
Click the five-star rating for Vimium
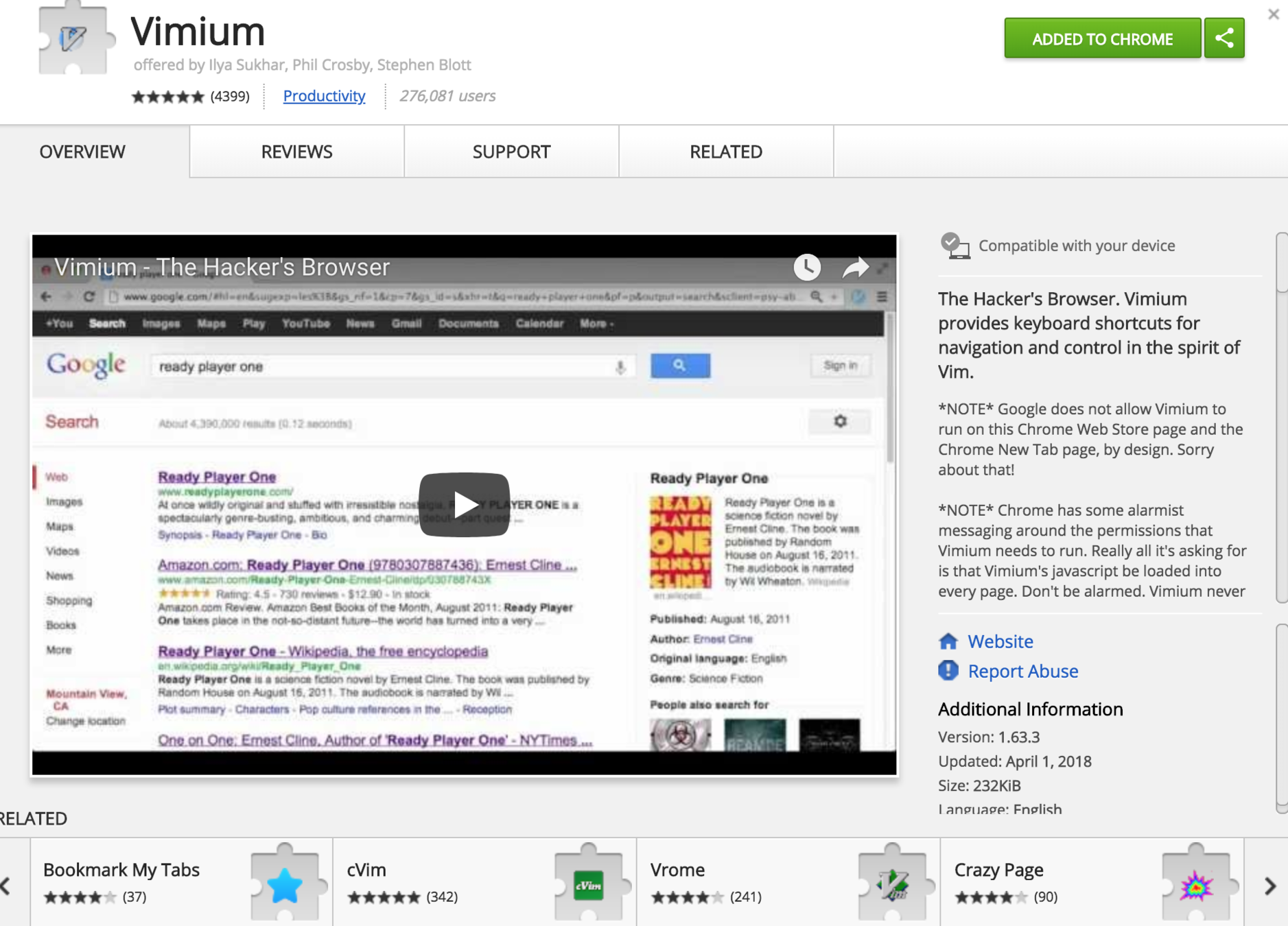coord(168,97)
